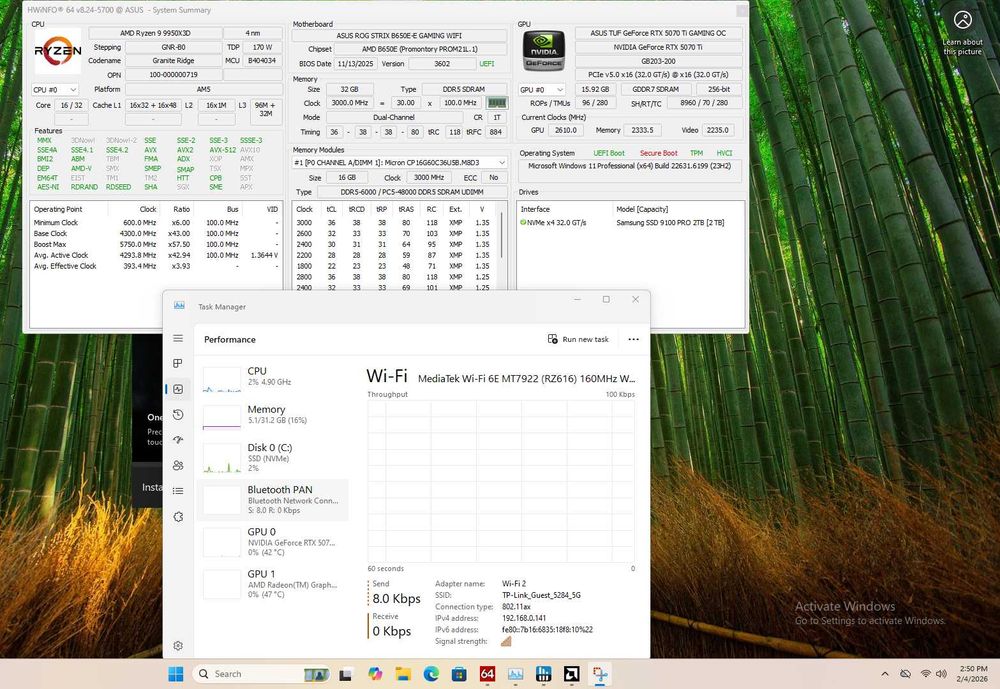Viewport: 1000px width, 689px height.
Task: Click Minimum Clock operating point row
Action: pos(156,223)
